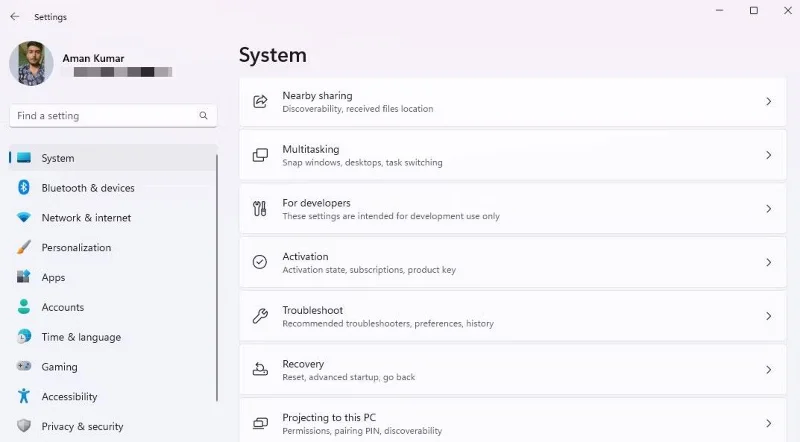Click 'Reset, advanced startup, go back' text
The width and height of the screenshot is (800, 442).
coord(348,377)
